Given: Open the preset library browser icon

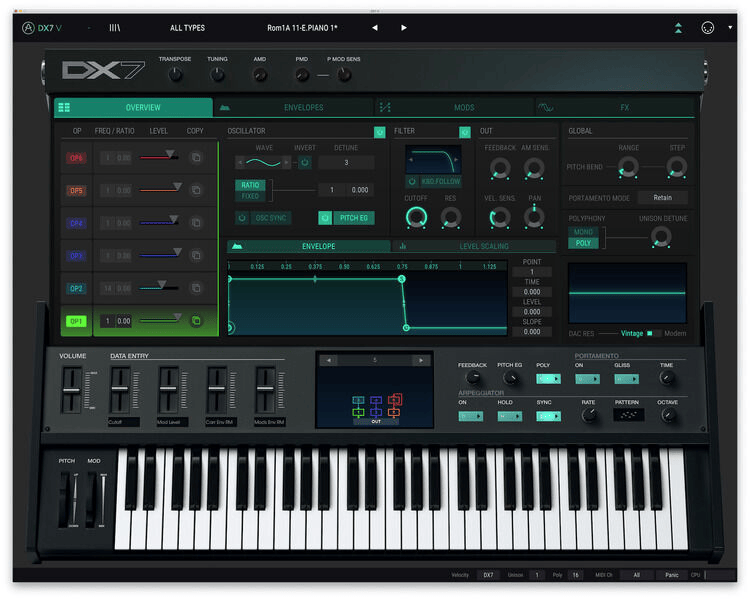Looking at the screenshot, I should tap(114, 28).
